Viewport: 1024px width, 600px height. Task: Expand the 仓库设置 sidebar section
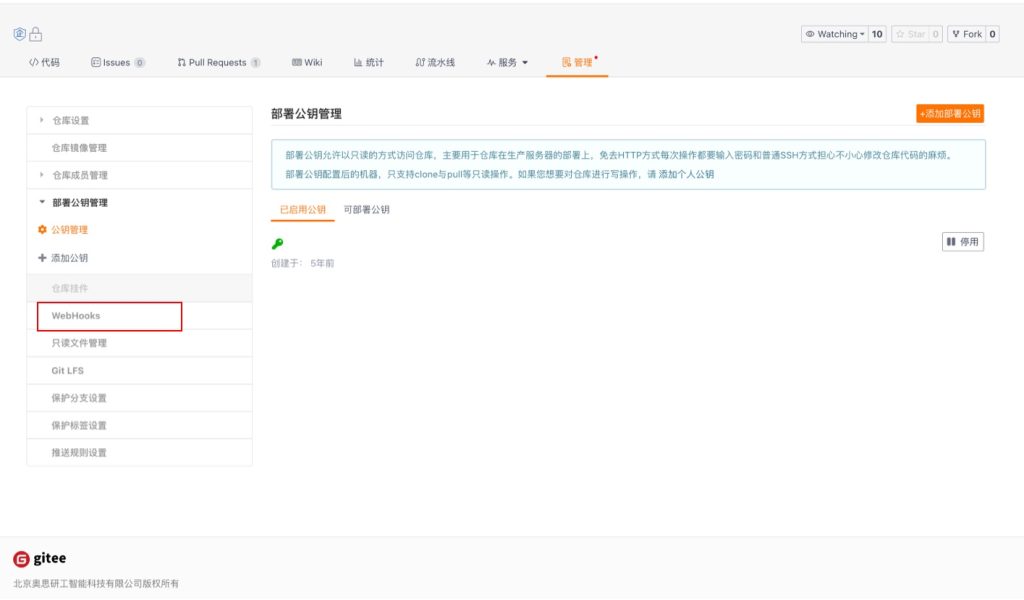point(70,121)
